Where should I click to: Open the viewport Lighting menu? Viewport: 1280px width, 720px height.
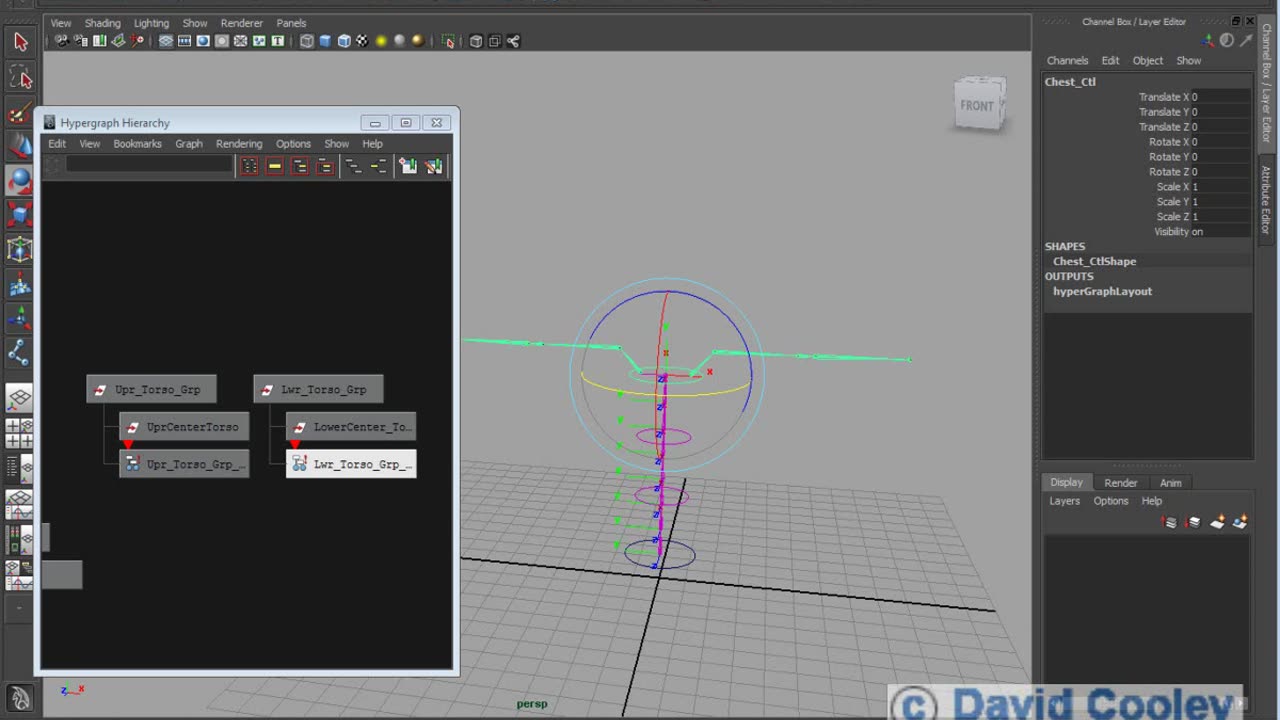(151, 23)
